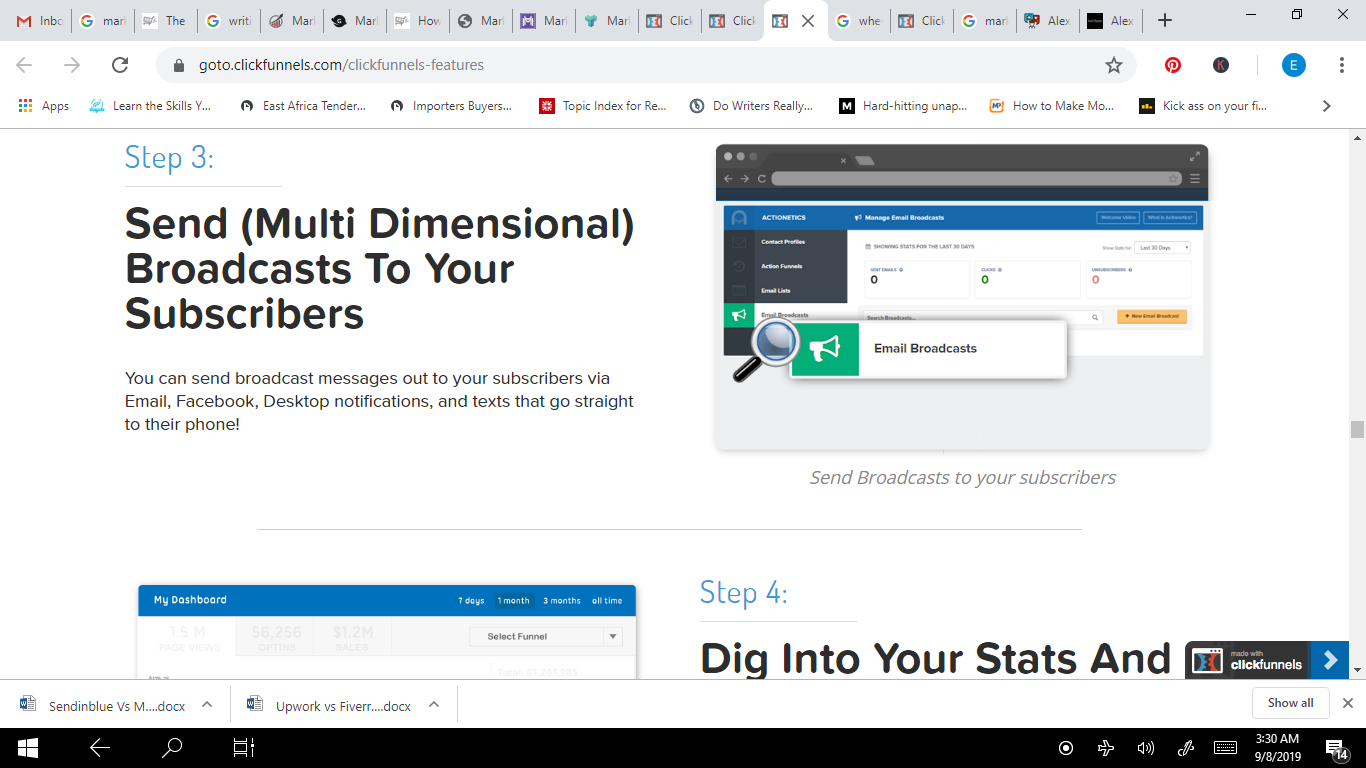Open the Windows notification center
The width and height of the screenshot is (1366, 768).
coord(1336,748)
